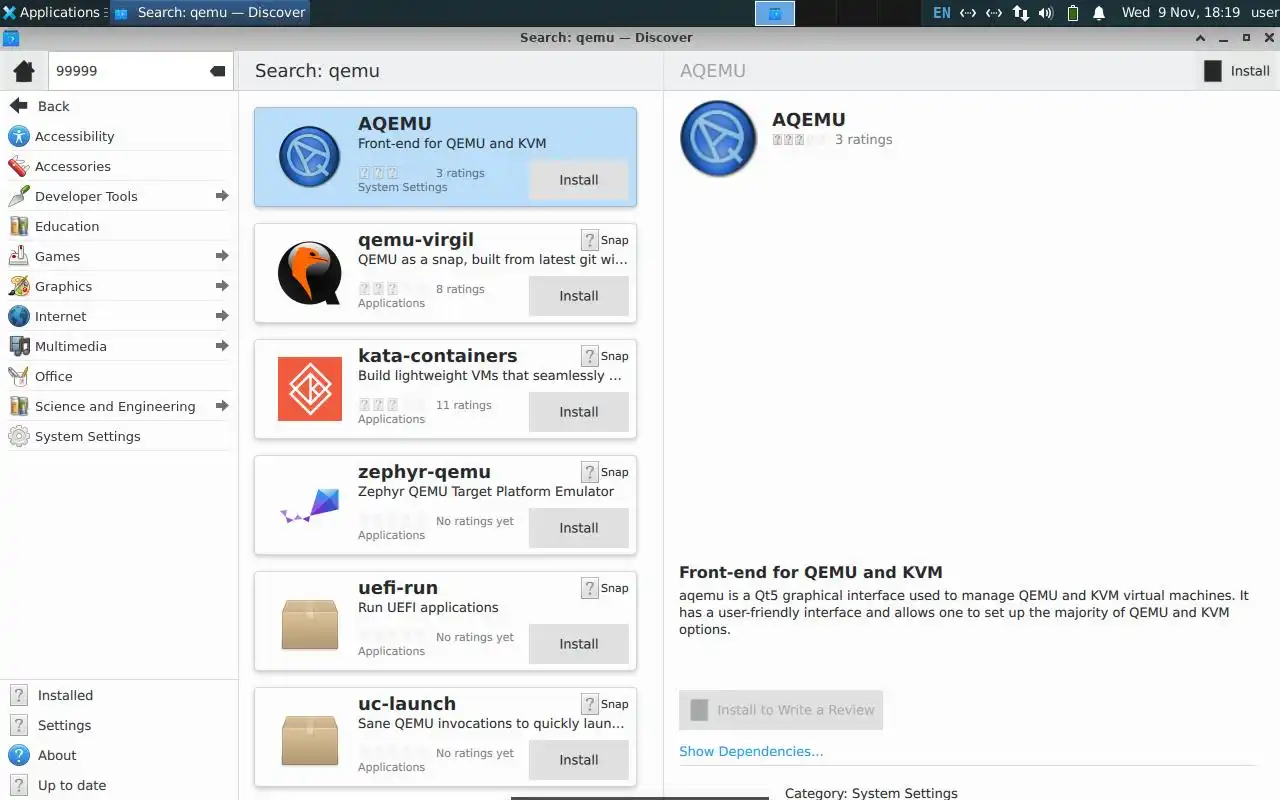Click the home icon beside search field

point(24,71)
